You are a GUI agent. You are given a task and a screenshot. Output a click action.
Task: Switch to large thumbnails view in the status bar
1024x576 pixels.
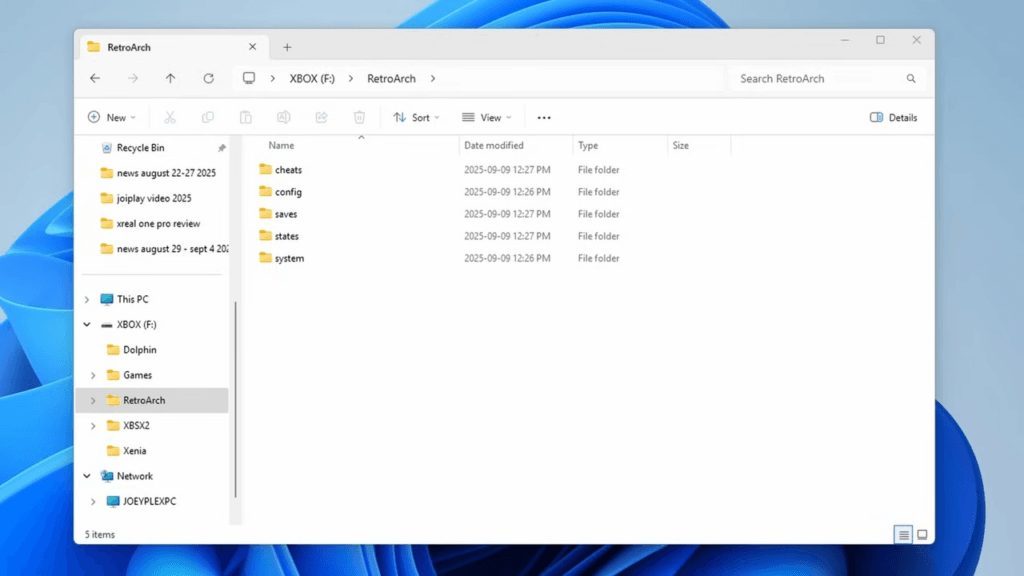pos(921,534)
